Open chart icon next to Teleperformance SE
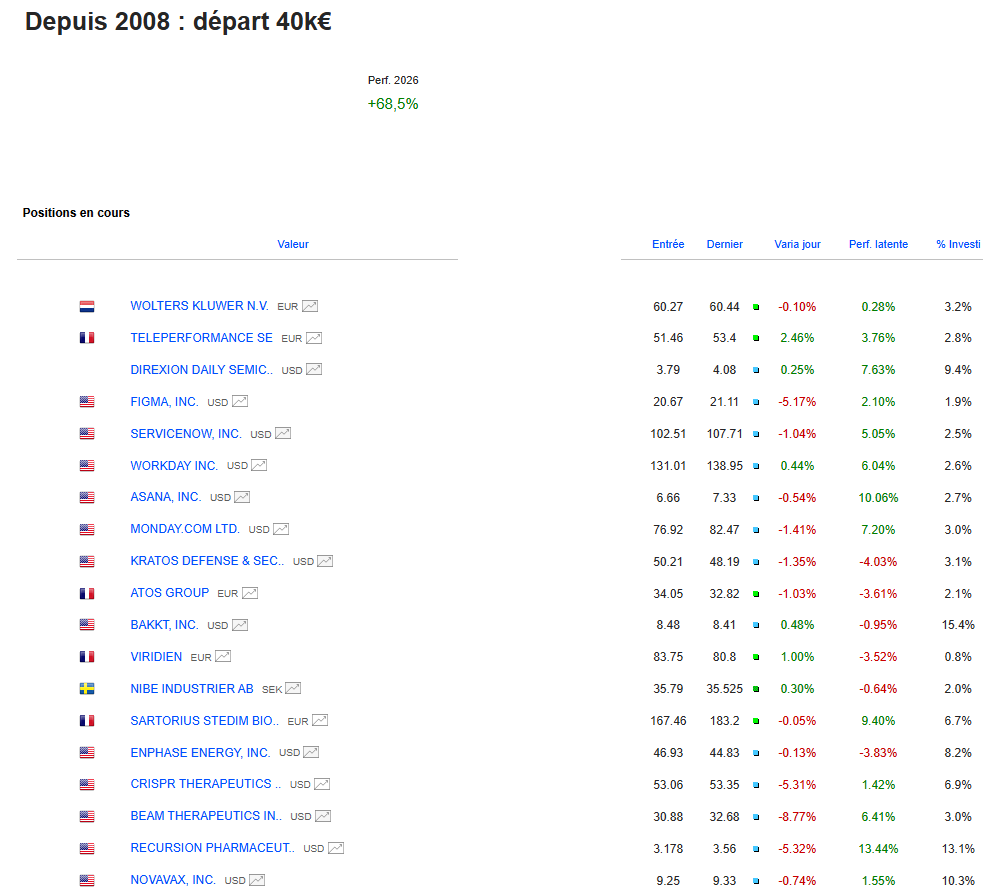This screenshot has width=983, height=896. (313, 338)
